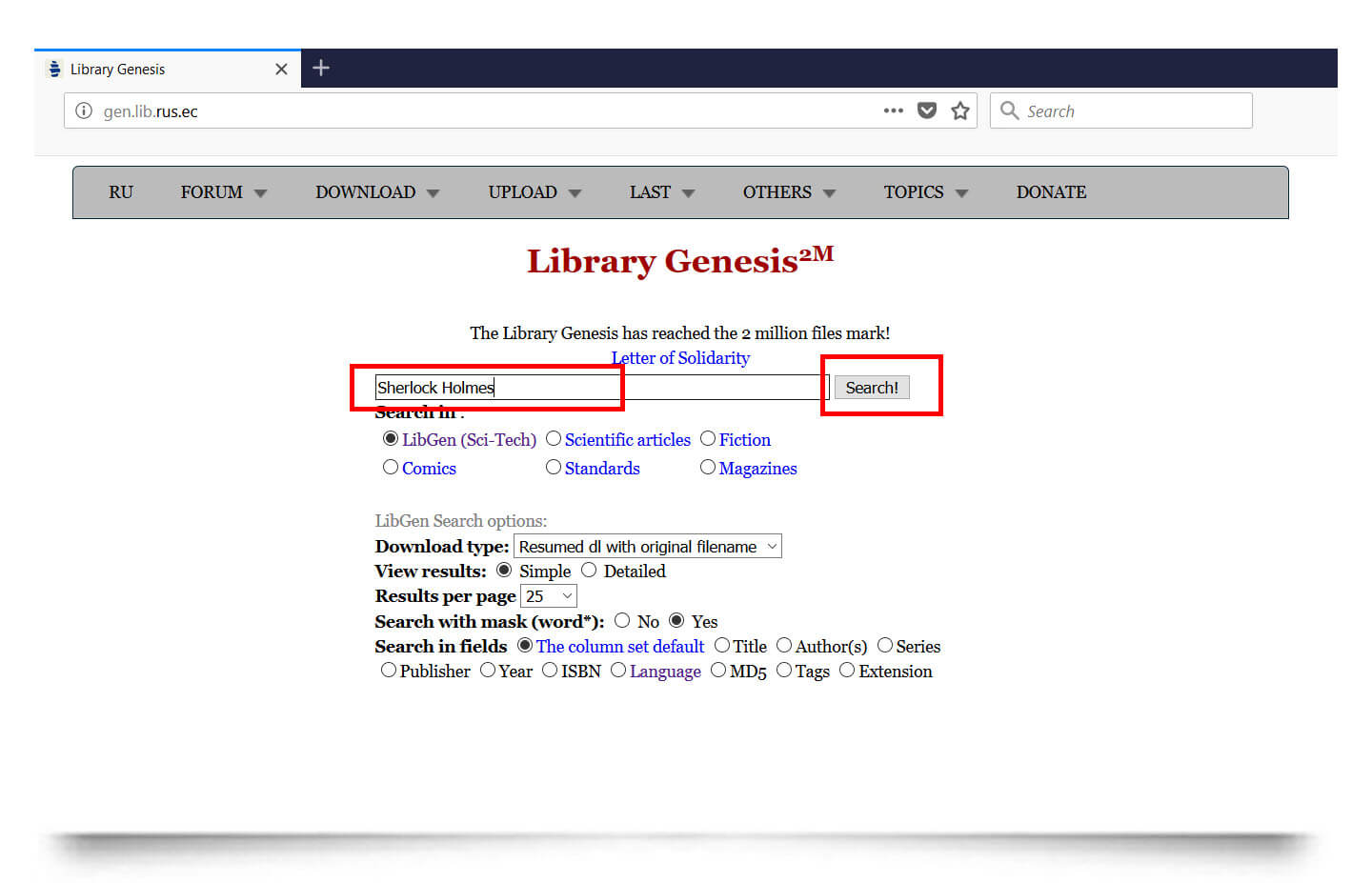Open the UPLOAD menu
The image size is (1372, 883).
pyautogui.click(x=523, y=192)
